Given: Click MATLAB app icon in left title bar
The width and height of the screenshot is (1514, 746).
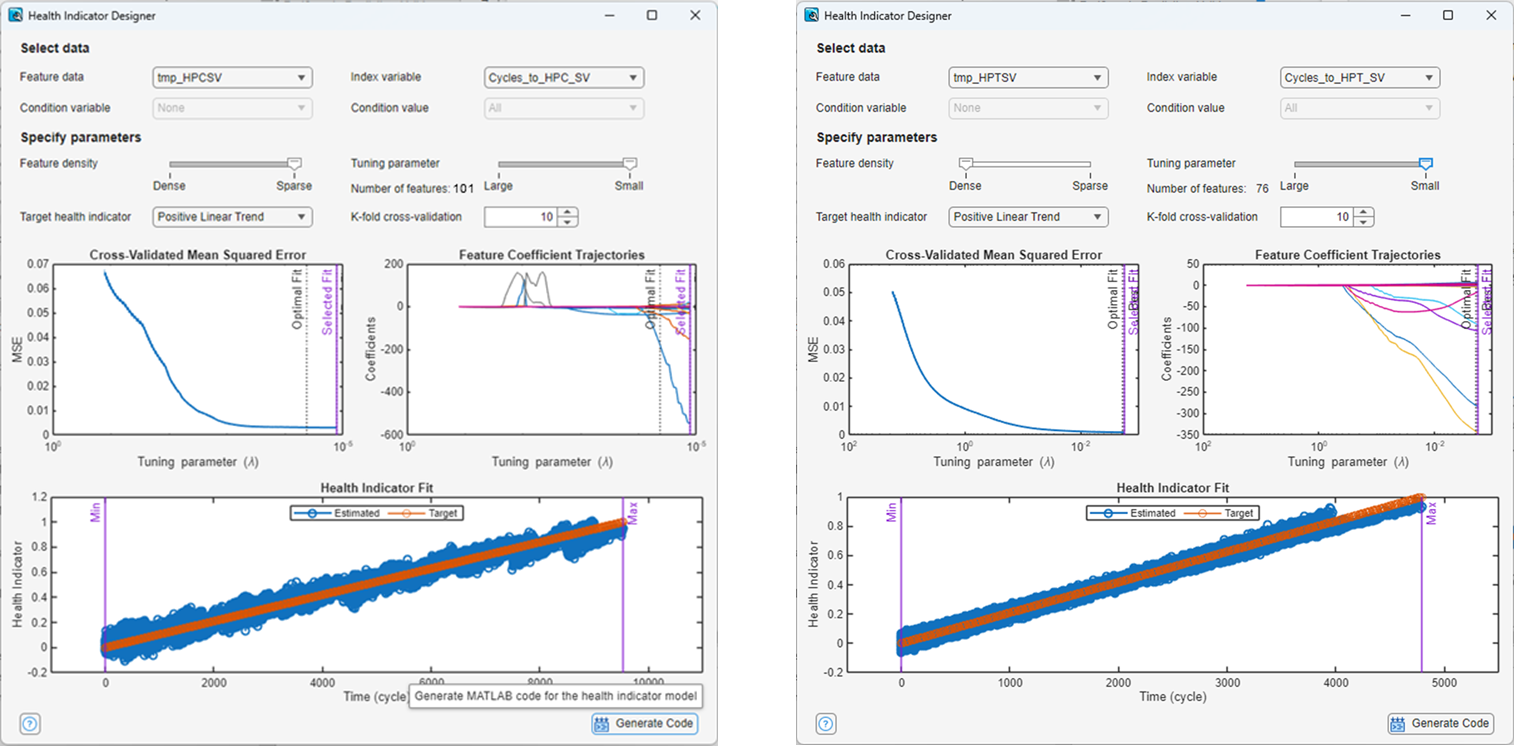Looking at the screenshot, I should (15, 16).
